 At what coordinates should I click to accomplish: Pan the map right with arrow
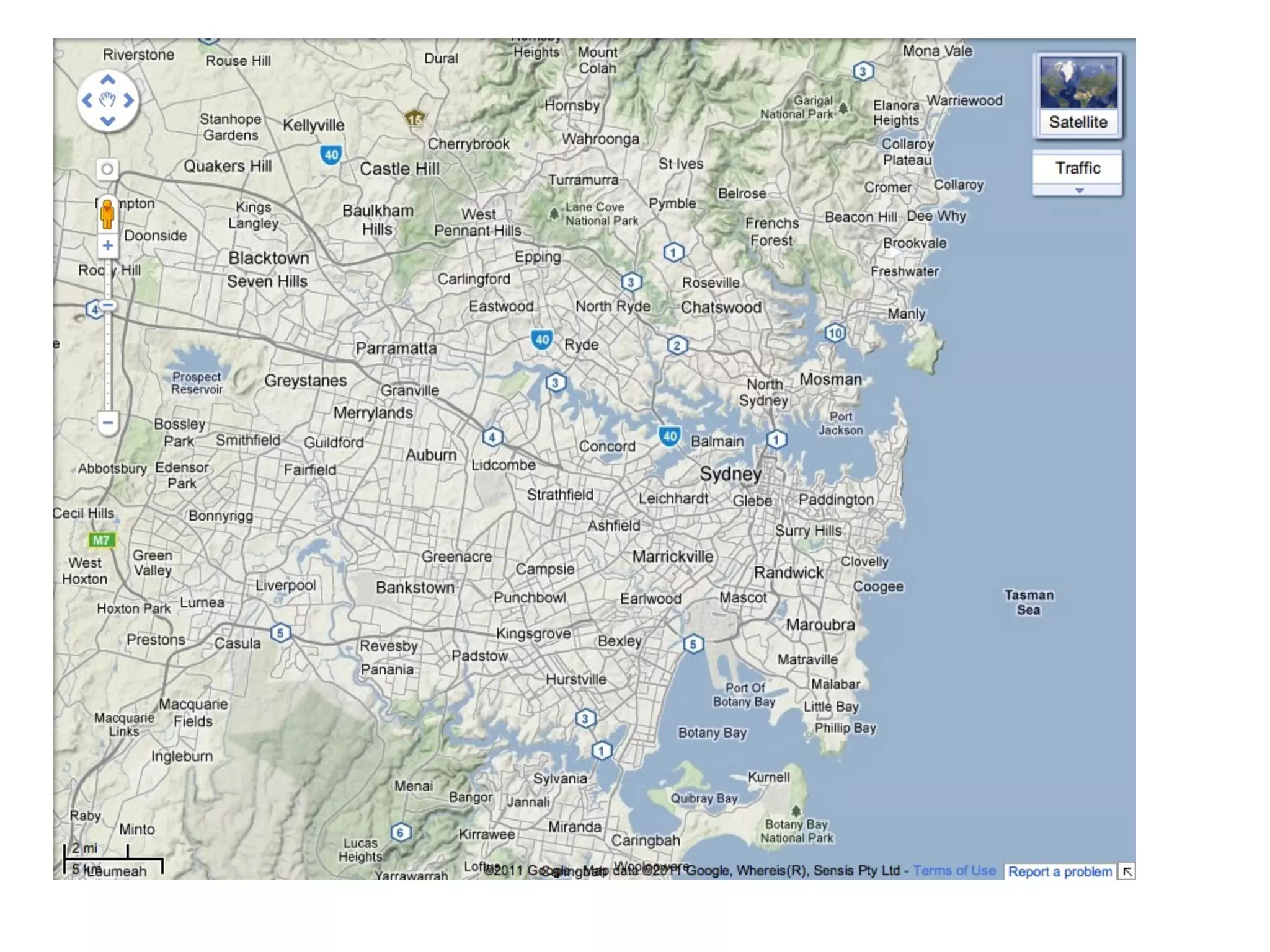tap(129, 100)
